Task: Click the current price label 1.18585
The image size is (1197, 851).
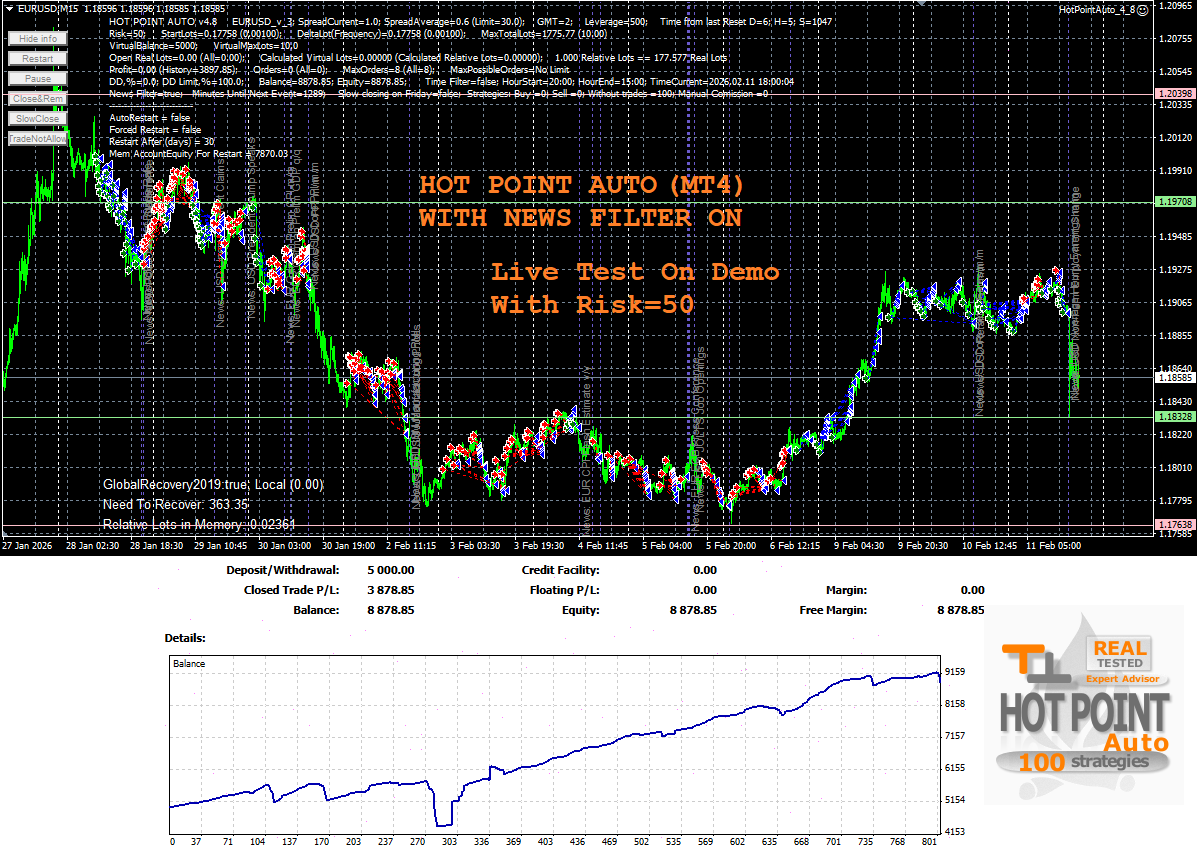Action: coord(1175,378)
